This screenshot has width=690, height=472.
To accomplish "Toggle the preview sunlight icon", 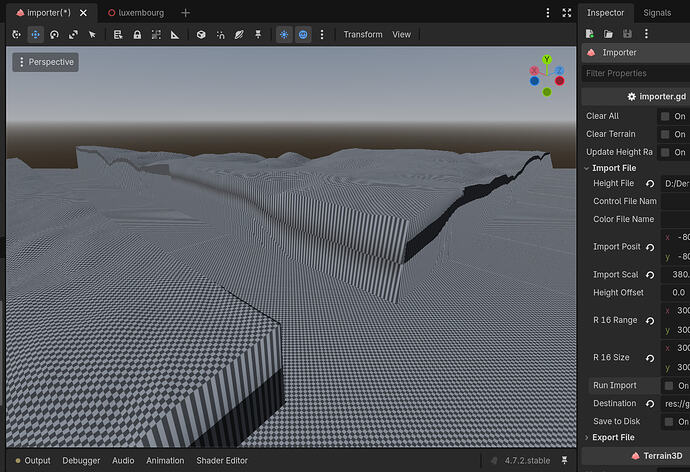I will [x=284, y=34].
